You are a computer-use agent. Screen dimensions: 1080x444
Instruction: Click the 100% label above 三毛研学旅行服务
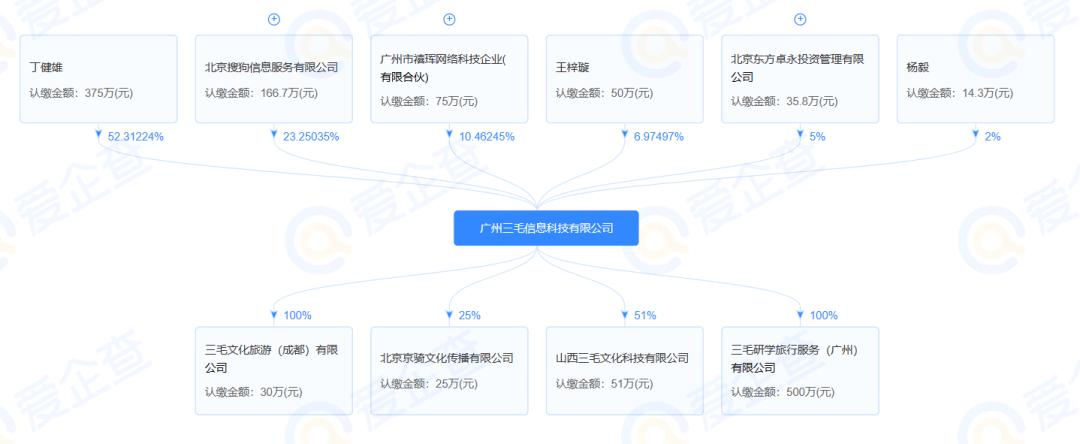[824, 315]
